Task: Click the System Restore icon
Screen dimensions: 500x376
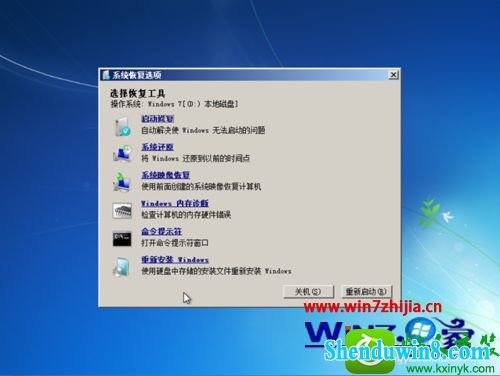Action: click(122, 153)
